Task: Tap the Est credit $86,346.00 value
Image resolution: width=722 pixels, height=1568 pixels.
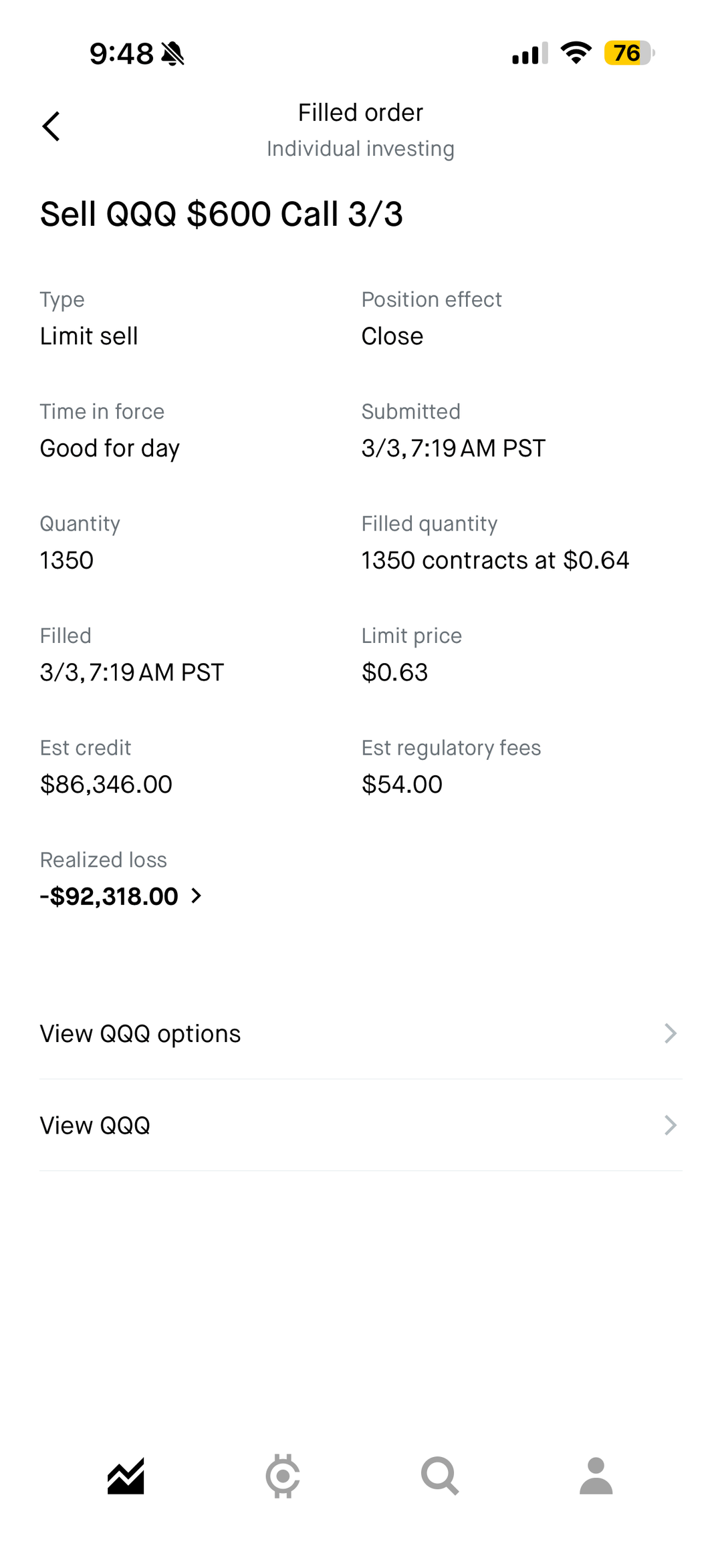Action: pyautogui.click(x=106, y=784)
